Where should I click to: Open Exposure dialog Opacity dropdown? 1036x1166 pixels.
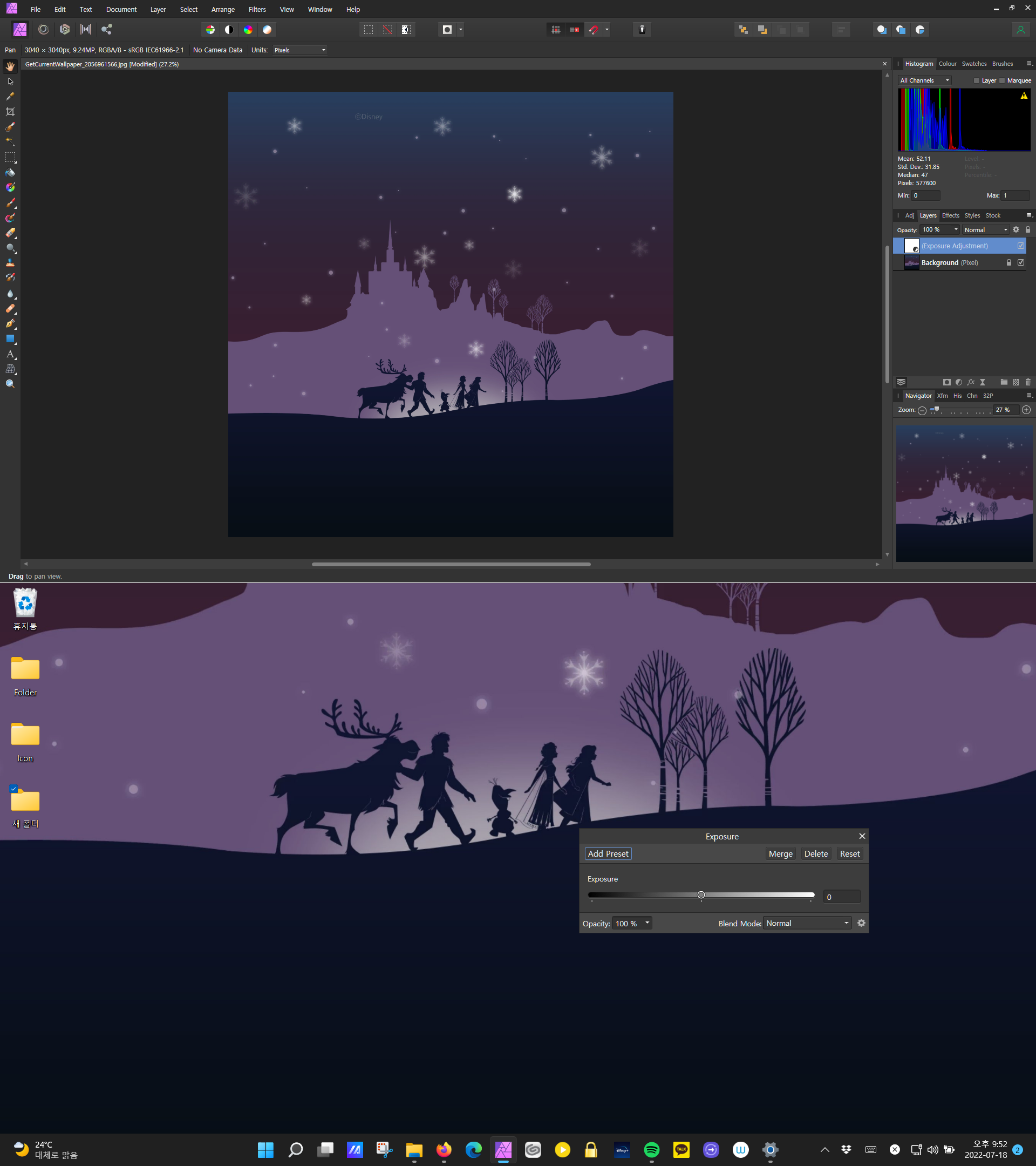coord(647,923)
